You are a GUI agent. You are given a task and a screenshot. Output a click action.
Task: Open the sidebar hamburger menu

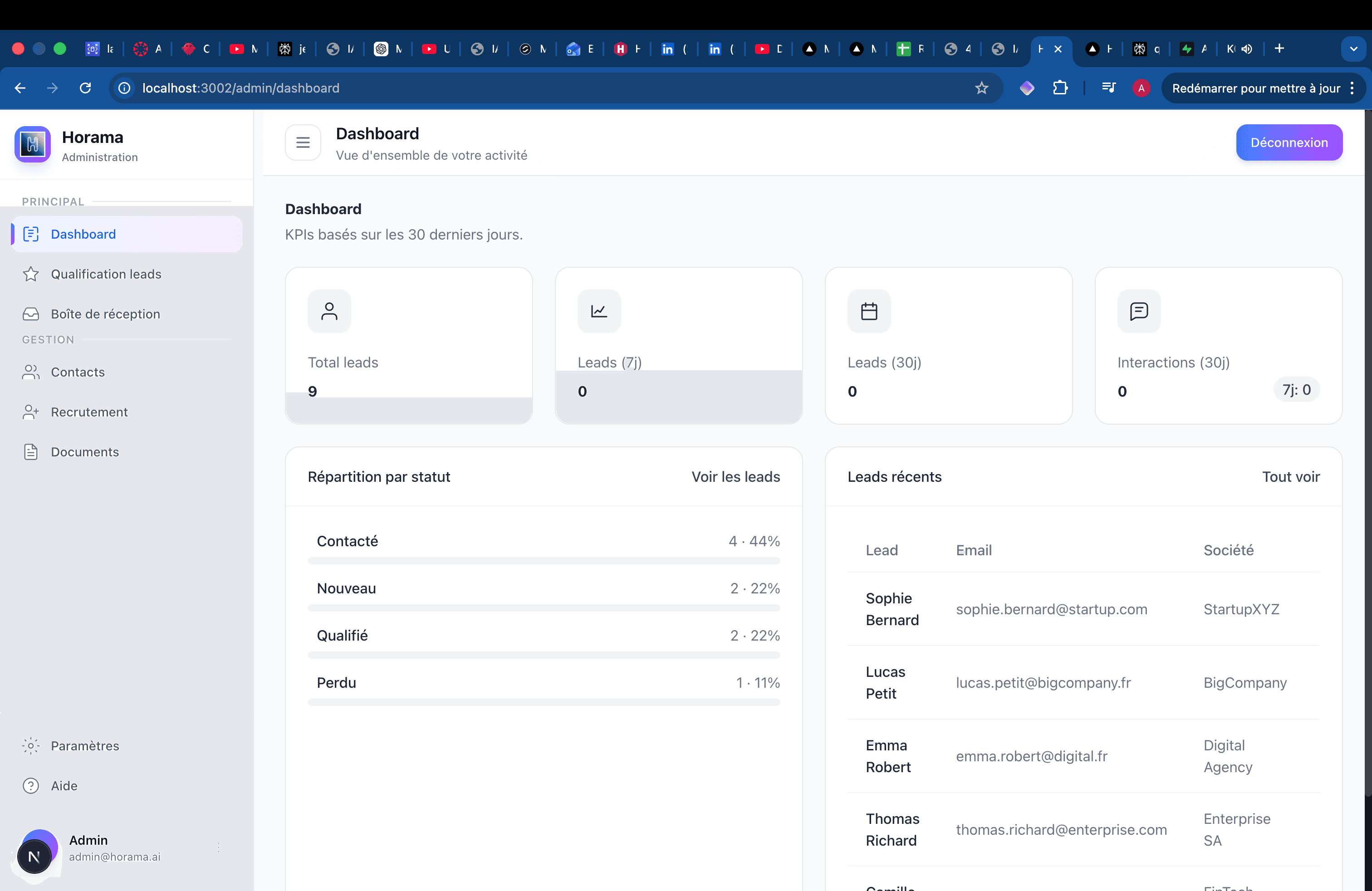(x=303, y=142)
